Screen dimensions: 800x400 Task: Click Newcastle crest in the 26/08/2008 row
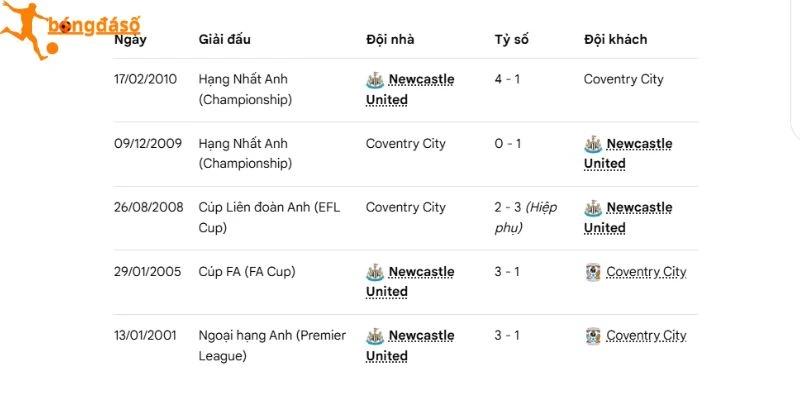tap(593, 208)
